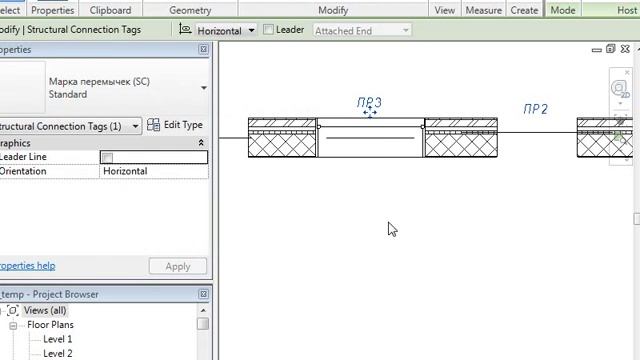Select Floor Plans in Project Browser
The width and height of the screenshot is (640, 360).
click(x=51, y=325)
